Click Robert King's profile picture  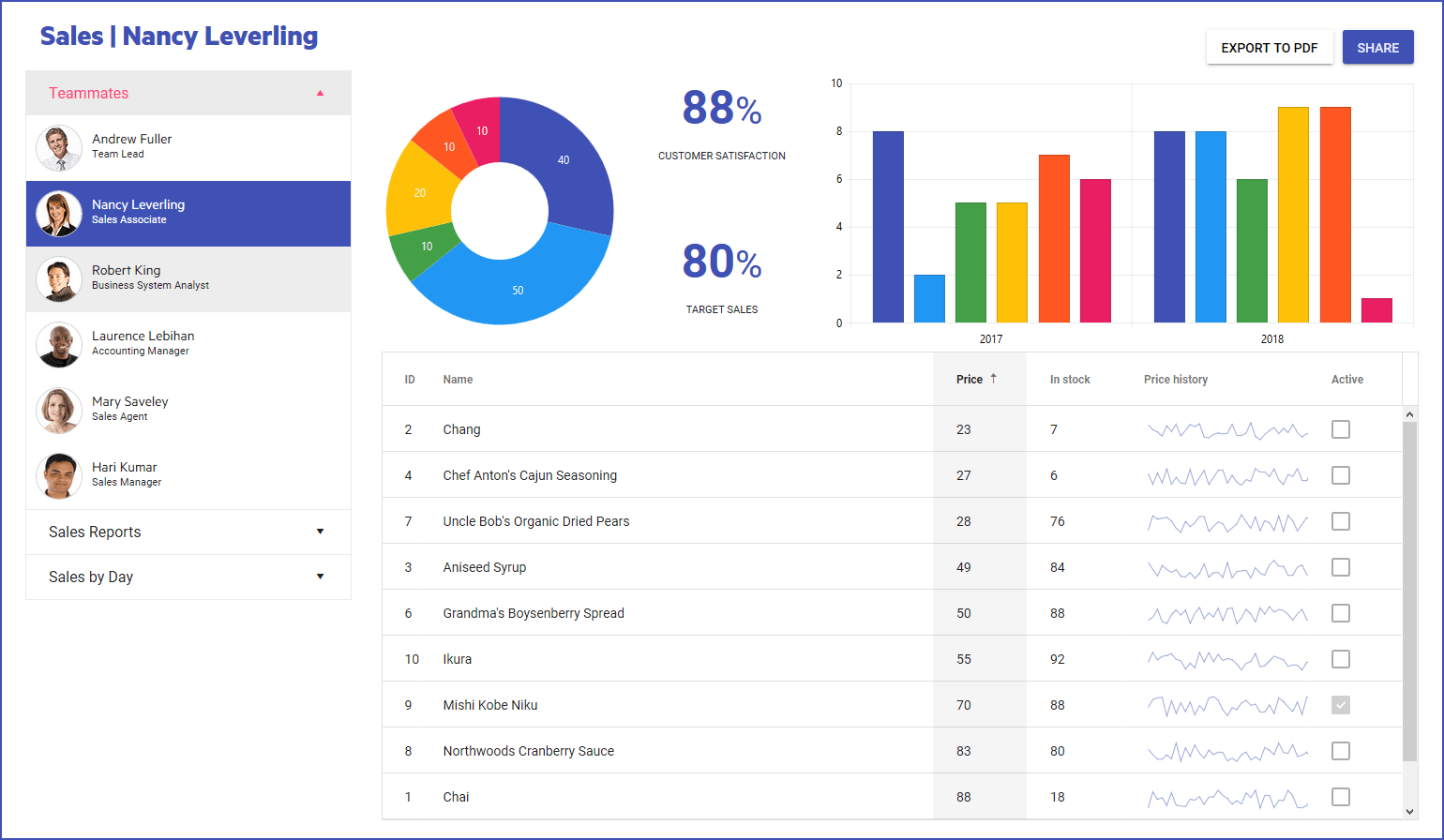(59, 279)
